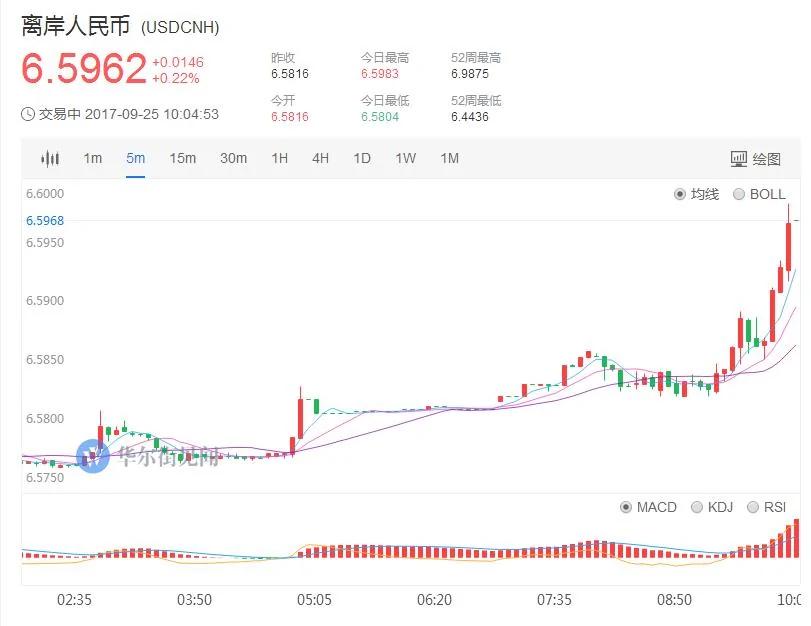This screenshot has height=626, width=811.
Task: Click the candlestick chart type icon
Action: pyautogui.click(x=50, y=158)
